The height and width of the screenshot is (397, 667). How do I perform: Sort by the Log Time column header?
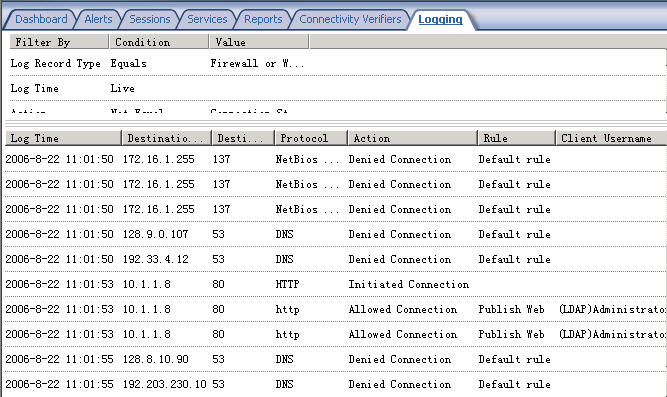(63, 138)
